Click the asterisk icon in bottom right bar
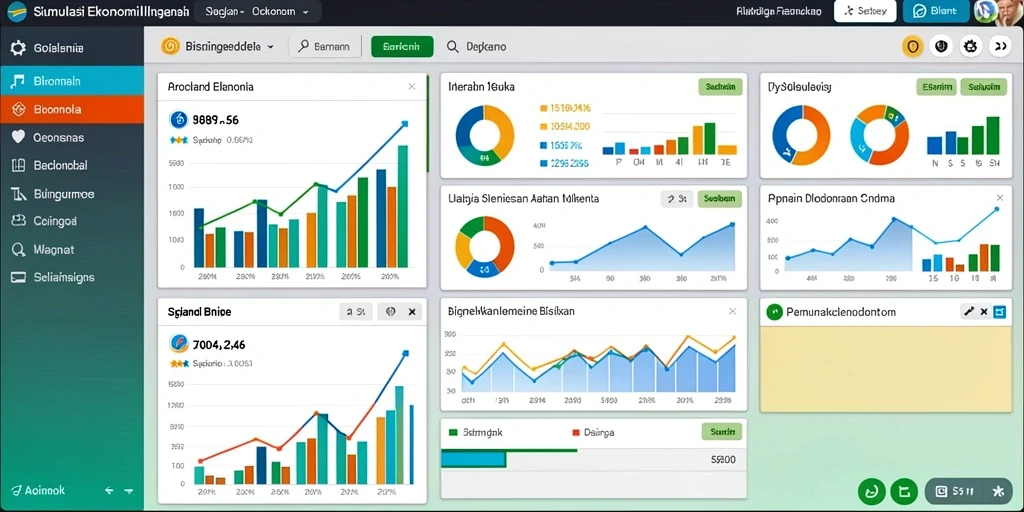The height and width of the screenshot is (512, 1024). (x=997, y=491)
